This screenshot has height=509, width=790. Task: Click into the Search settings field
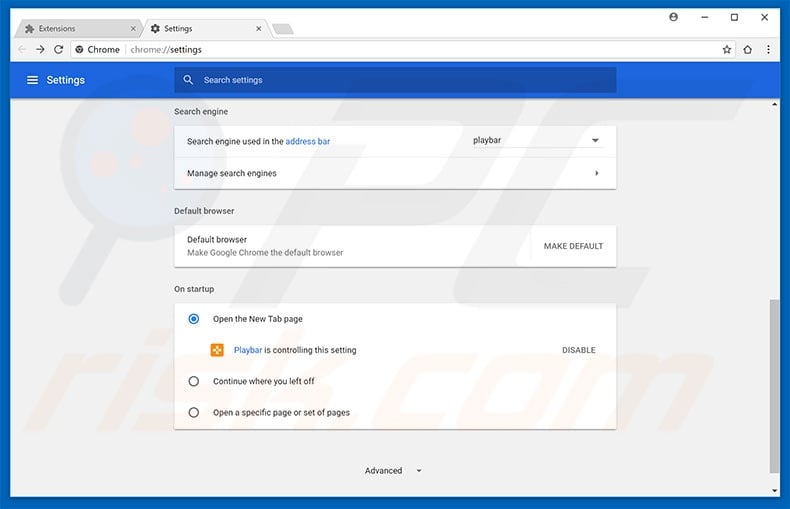(x=395, y=80)
